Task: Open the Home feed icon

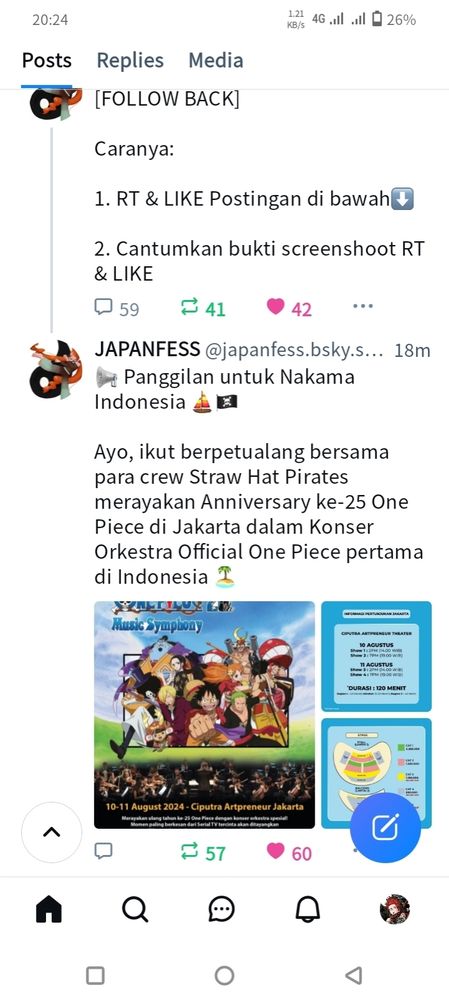Action: pos(48,909)
